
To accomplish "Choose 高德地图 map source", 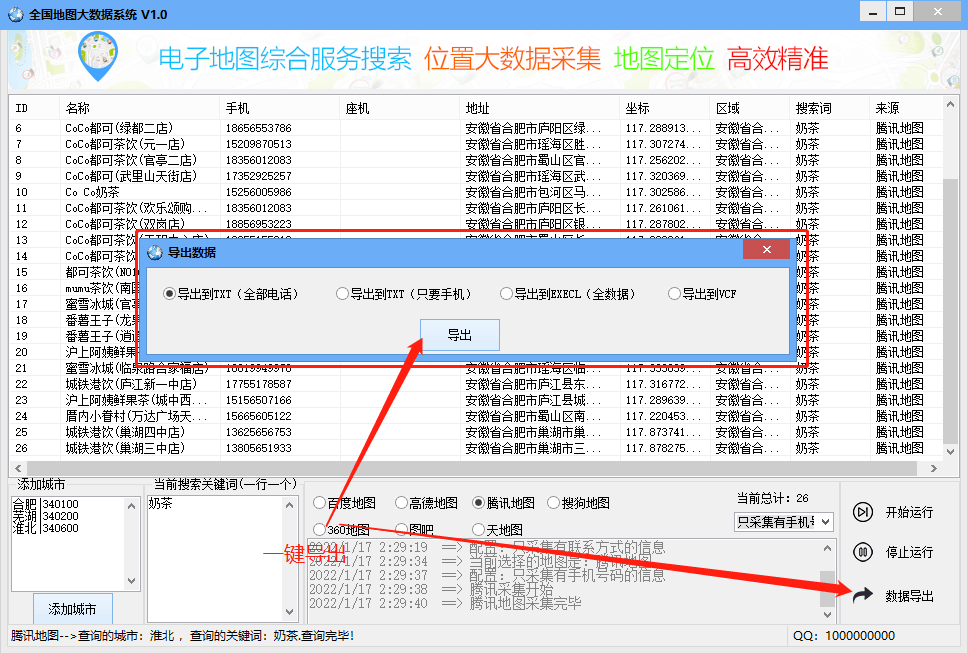I will pyautogui.click(x=427, y=503).
